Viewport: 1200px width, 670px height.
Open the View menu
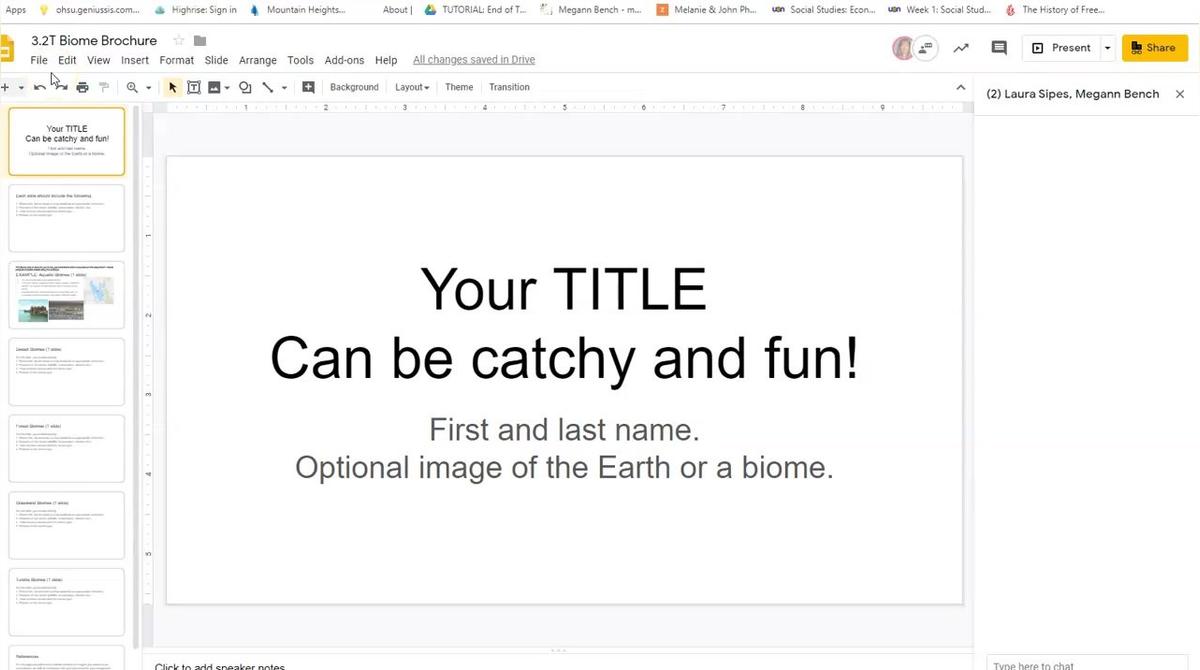point(98,60)
